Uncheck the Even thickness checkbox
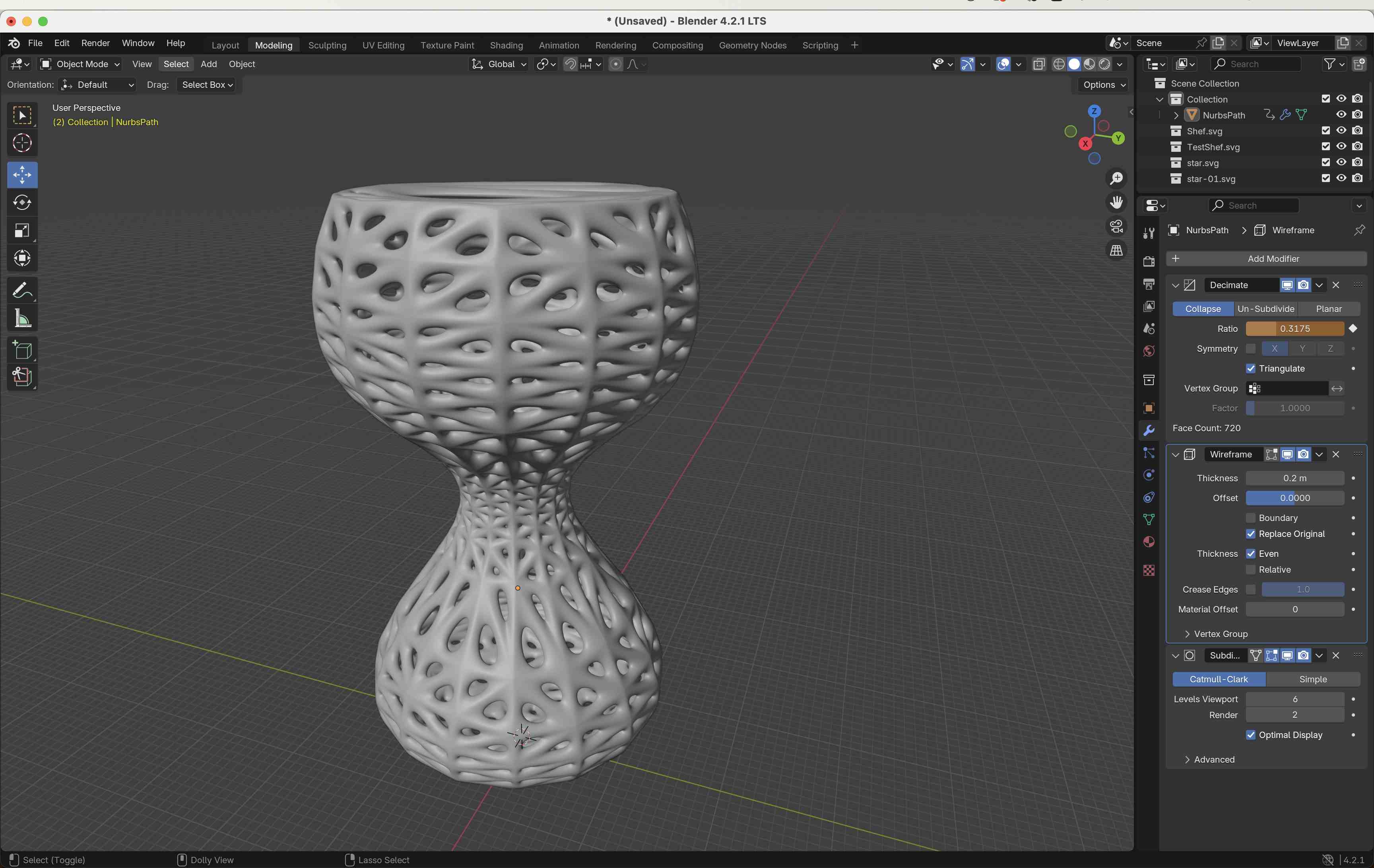The image size is (1374, 868). point(1251,554)
